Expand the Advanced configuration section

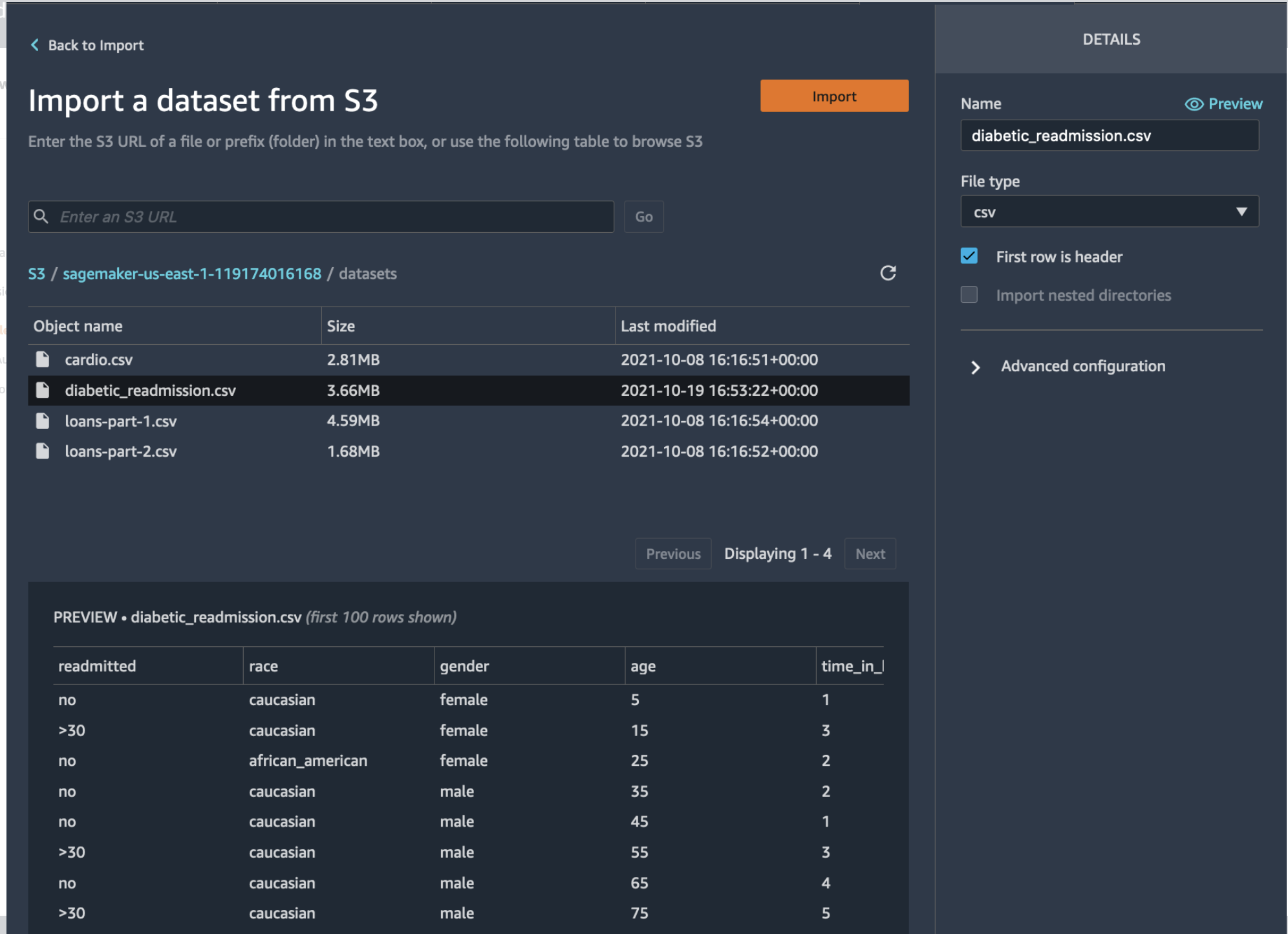(976, 367)
